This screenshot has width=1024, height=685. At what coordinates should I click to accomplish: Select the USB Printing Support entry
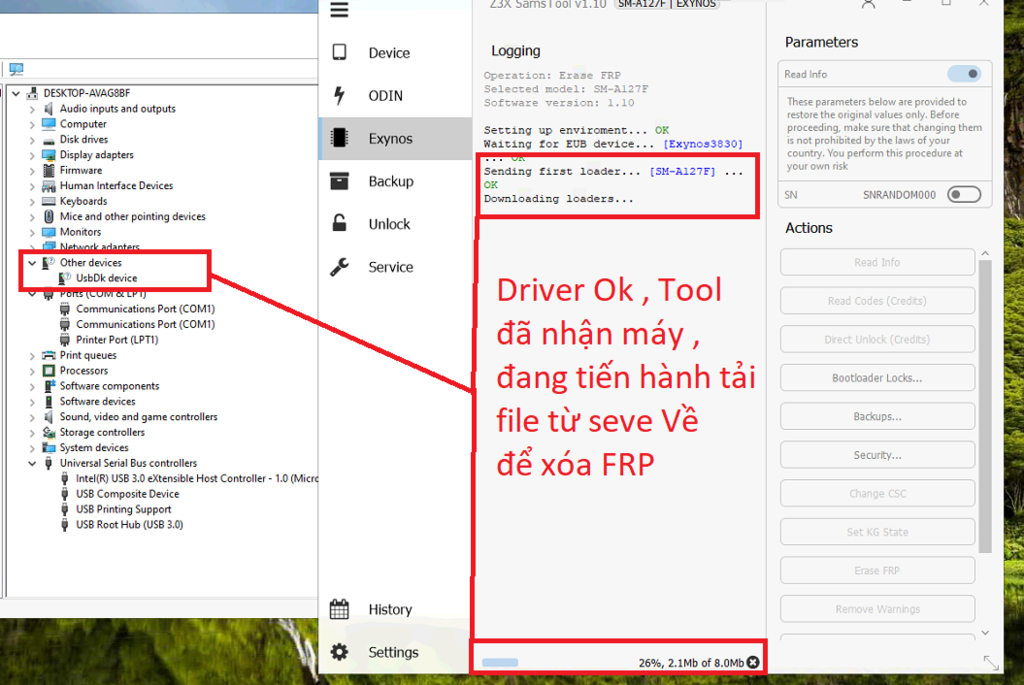[123, 509]
